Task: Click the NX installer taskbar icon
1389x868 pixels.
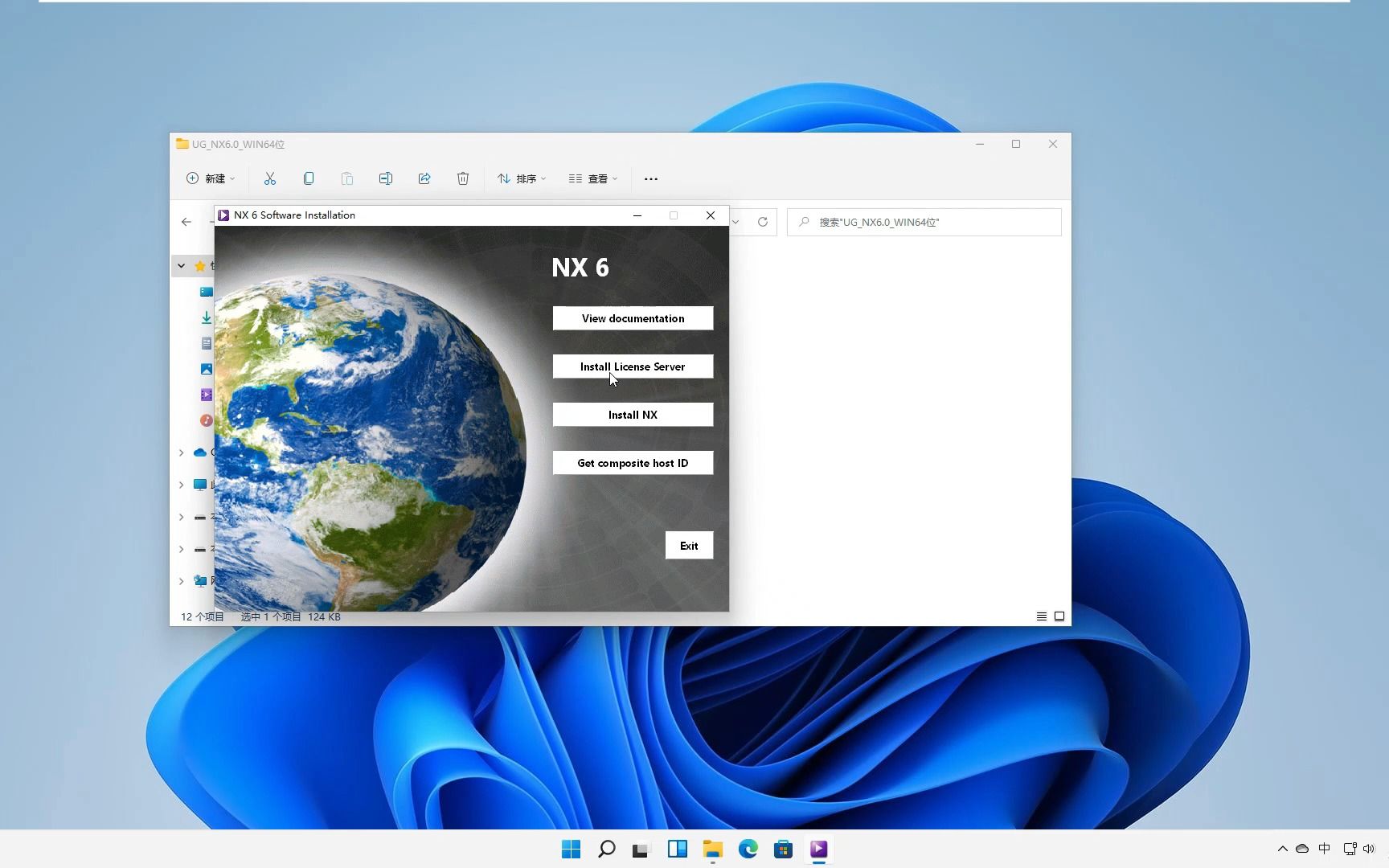Action: point(819,849)
